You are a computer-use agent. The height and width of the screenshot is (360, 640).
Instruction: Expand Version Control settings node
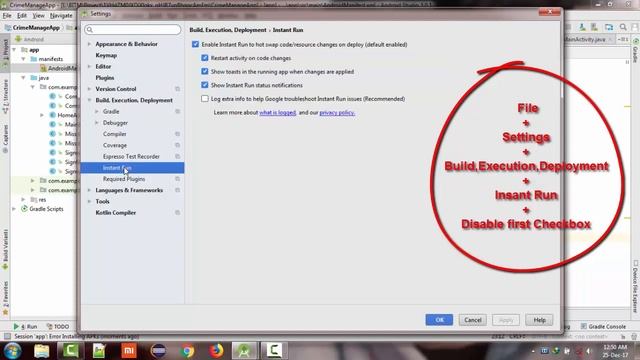click(89, 89)
